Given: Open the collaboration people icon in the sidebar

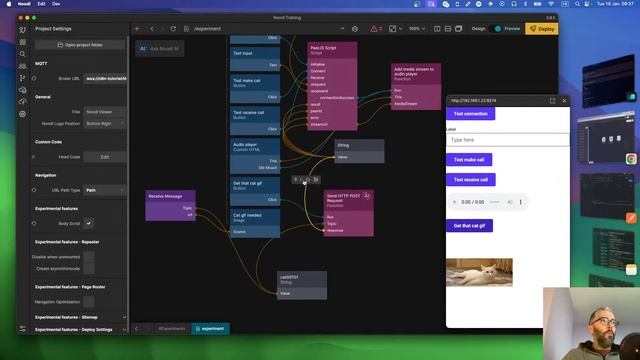Looking at the screenshot, I should coord(22,66).
